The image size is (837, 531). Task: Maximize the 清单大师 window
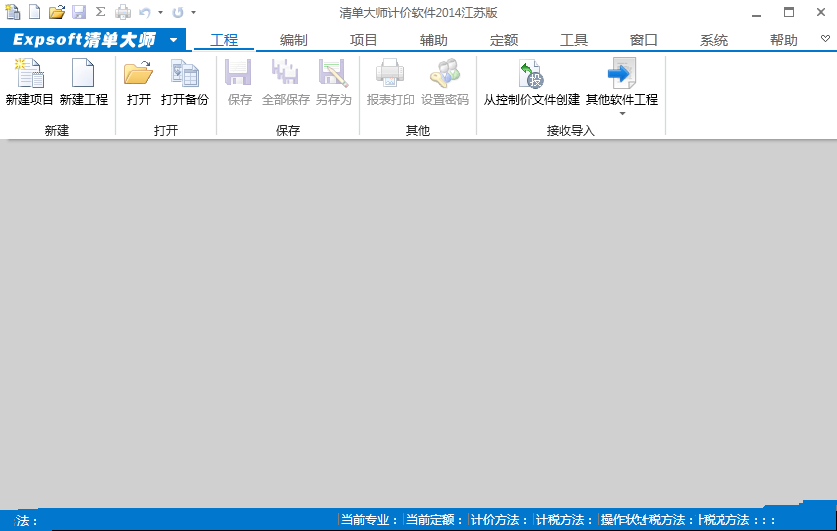coord(789,12)
